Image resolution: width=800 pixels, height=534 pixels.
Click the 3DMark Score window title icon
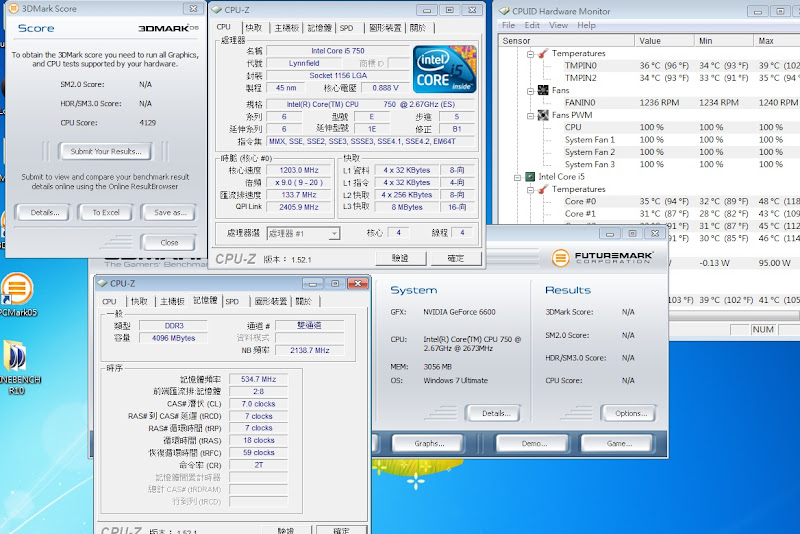(x=14, y=9)
